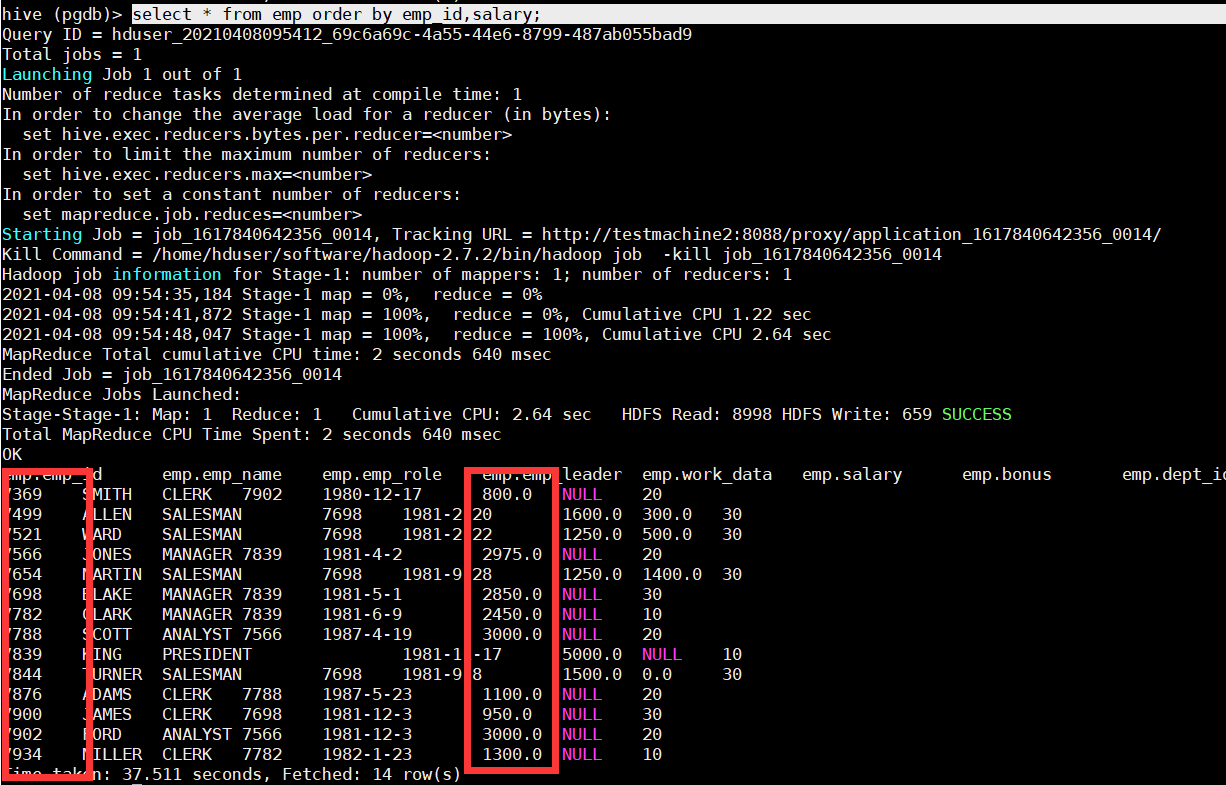Click the NULL value in JONES row
The height and width of the screenshot is (785, 1226).
tap(582, 554)
